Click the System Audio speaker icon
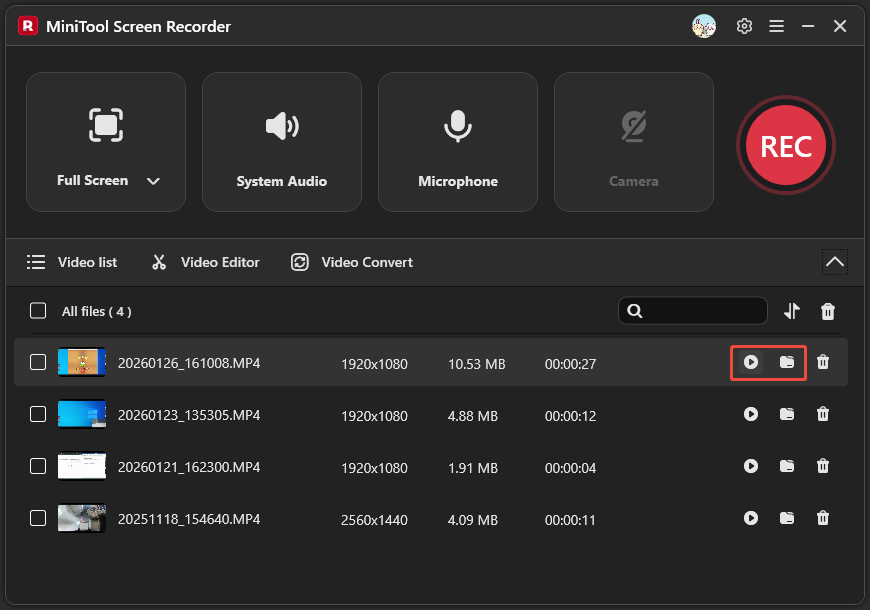 tap(281, 126)
